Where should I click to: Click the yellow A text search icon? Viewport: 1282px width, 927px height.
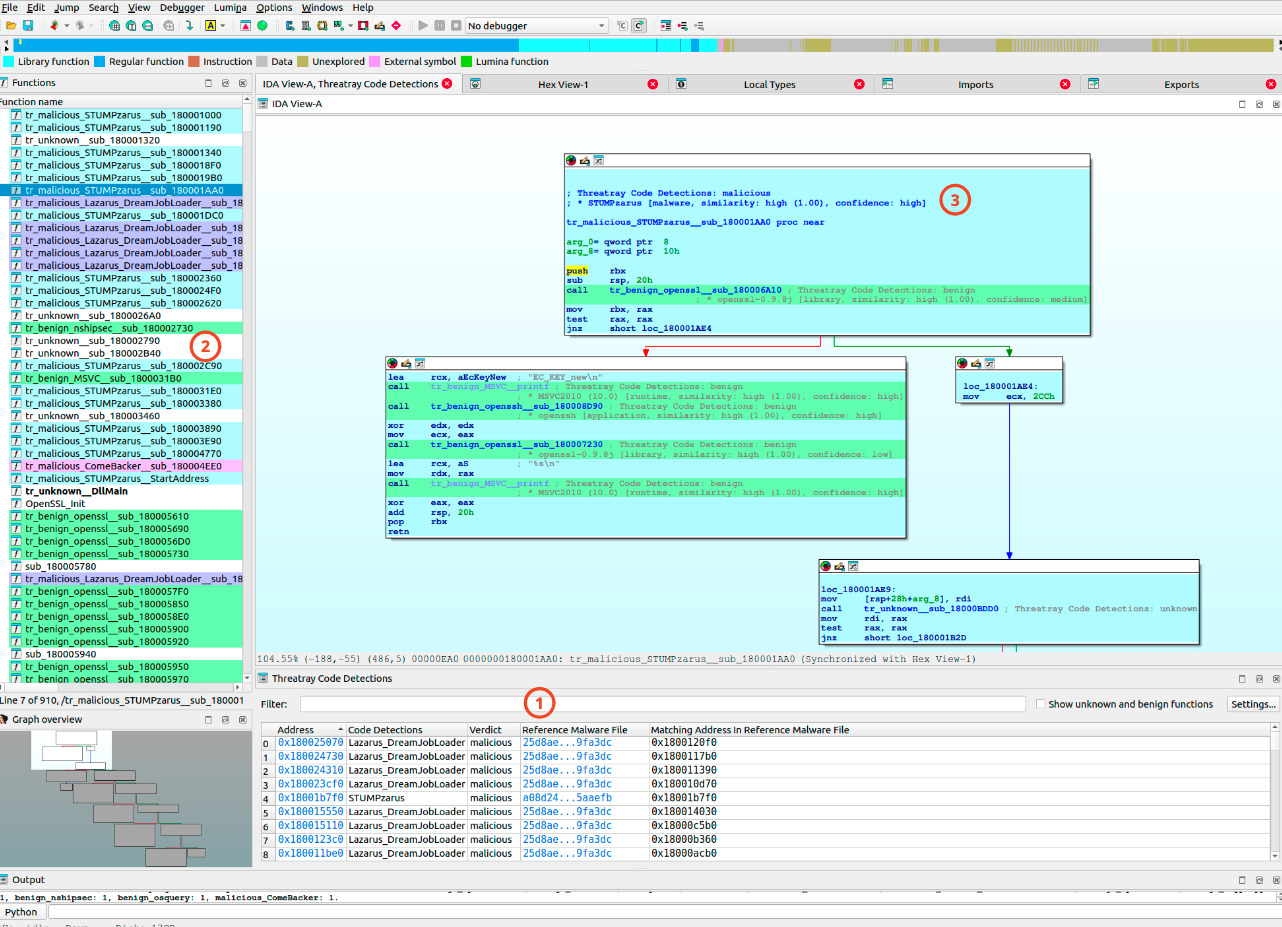click(210, 25)
